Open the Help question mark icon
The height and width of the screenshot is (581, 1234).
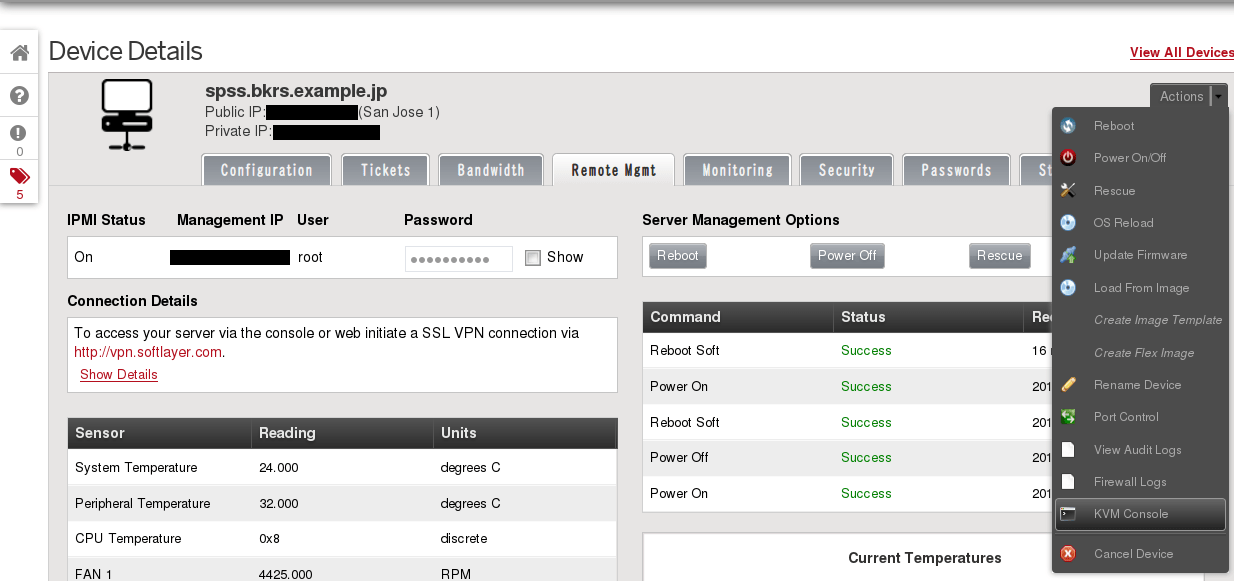(19, 96)
